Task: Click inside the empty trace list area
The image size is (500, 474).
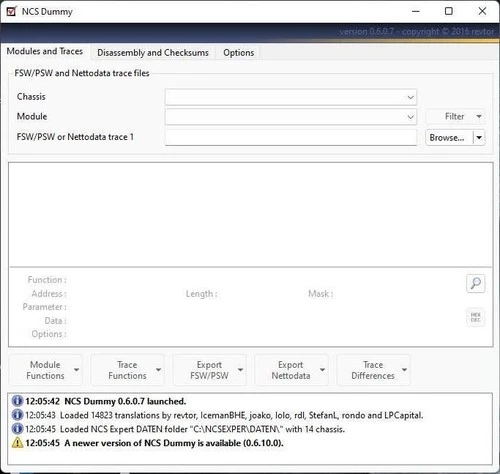Action: pyautogui.click(x=251, y=215)
